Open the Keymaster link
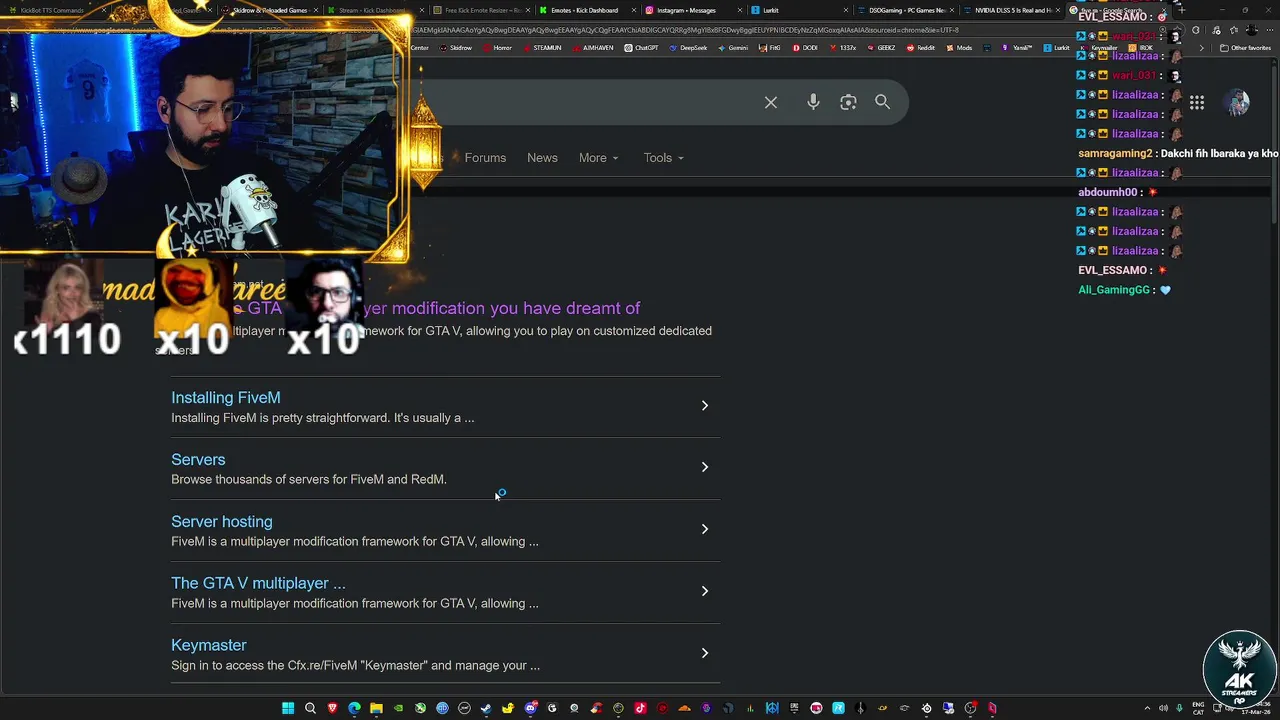 208,645
